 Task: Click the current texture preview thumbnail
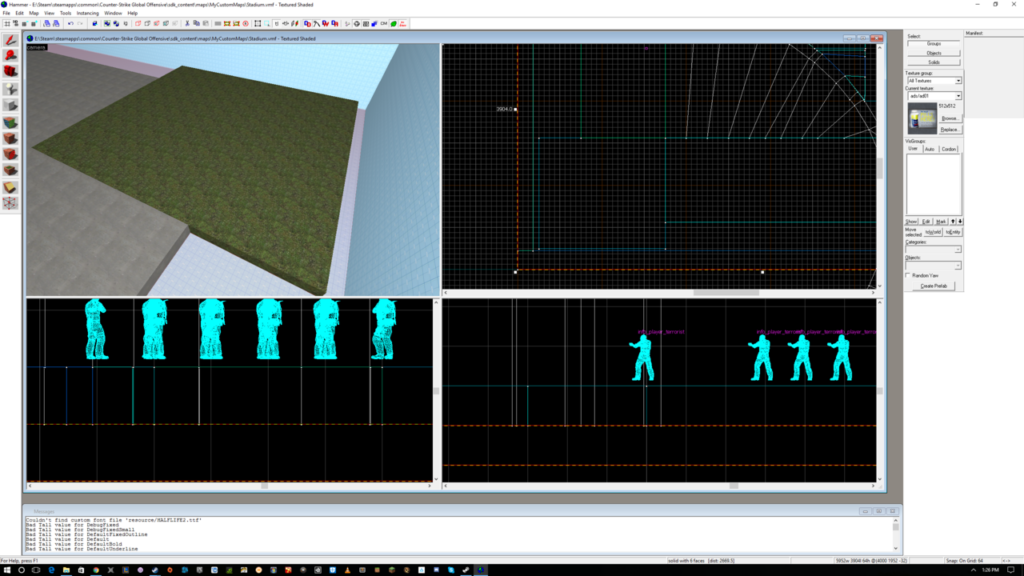point(922,119)
